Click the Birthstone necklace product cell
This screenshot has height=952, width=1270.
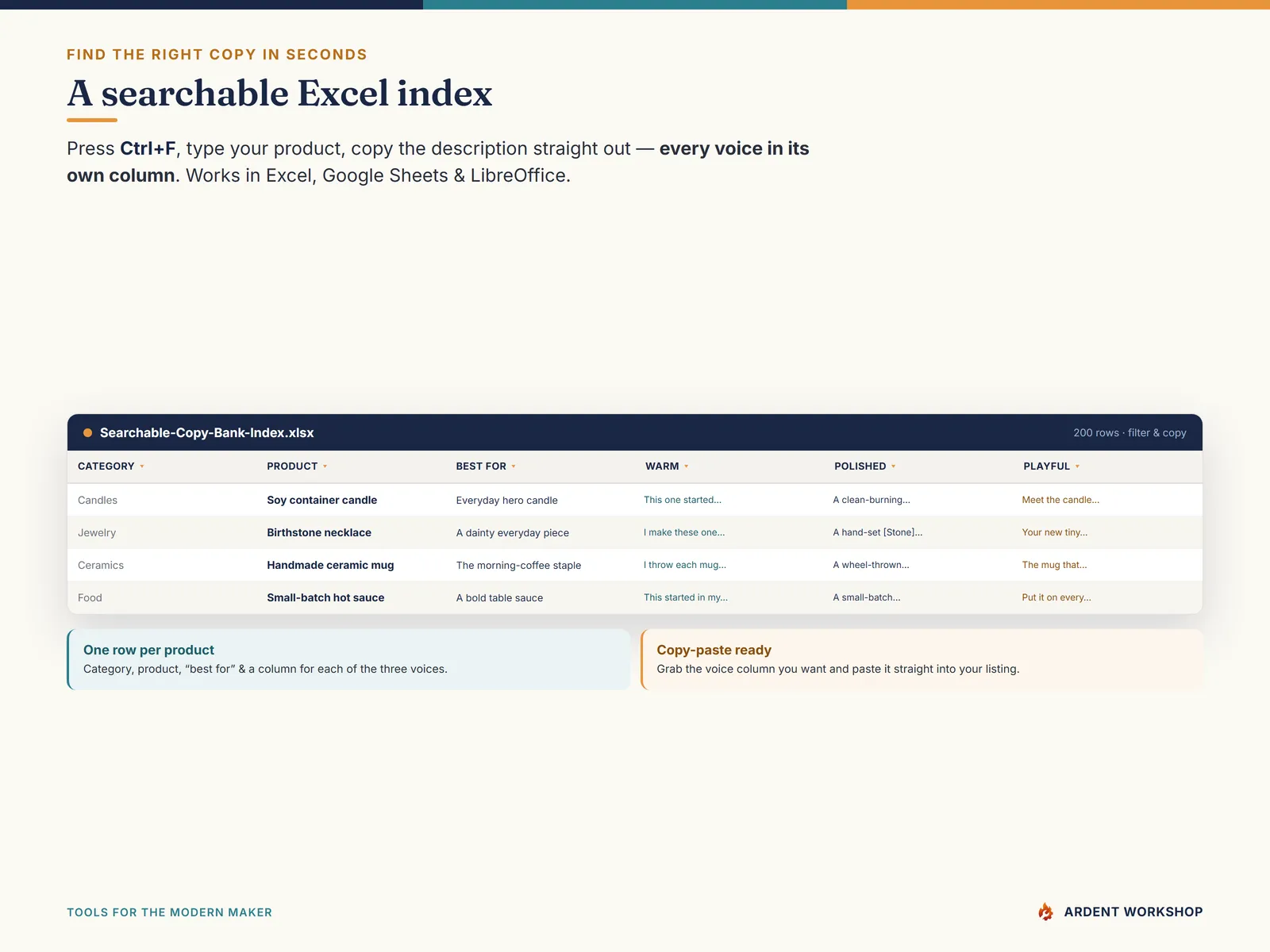pyautogui.click(x=319, y=532)
